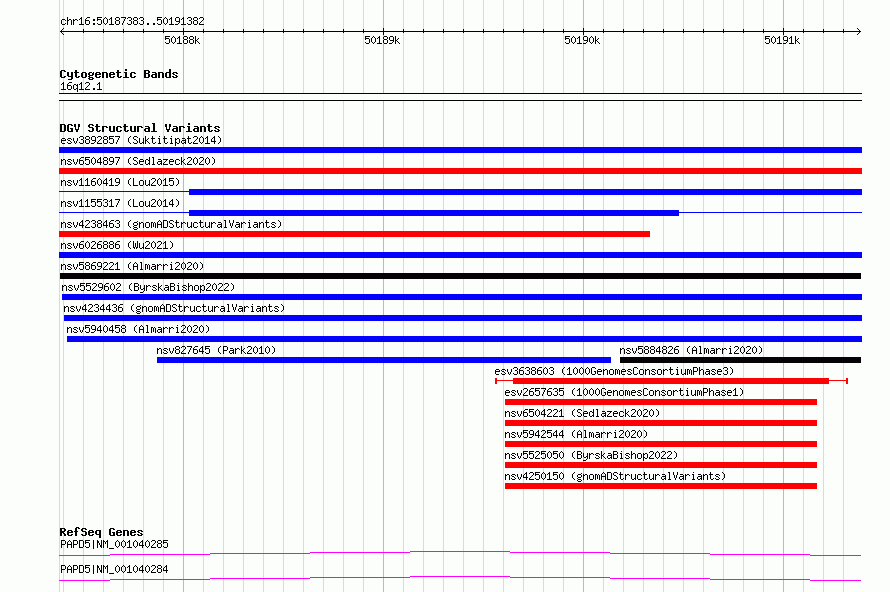Open the nsv6504897 (Sedlazeck2020) variant label
Viewport: 890px width, 592px height.
[138, 161]
